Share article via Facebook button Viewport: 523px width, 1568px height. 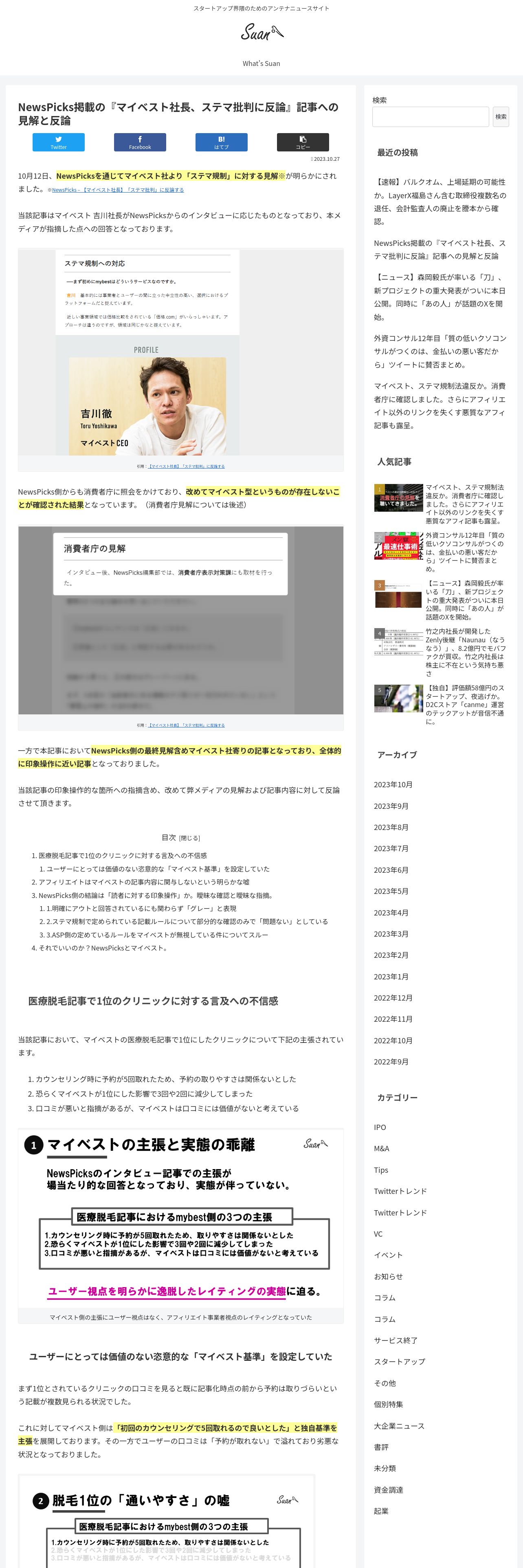140,142
